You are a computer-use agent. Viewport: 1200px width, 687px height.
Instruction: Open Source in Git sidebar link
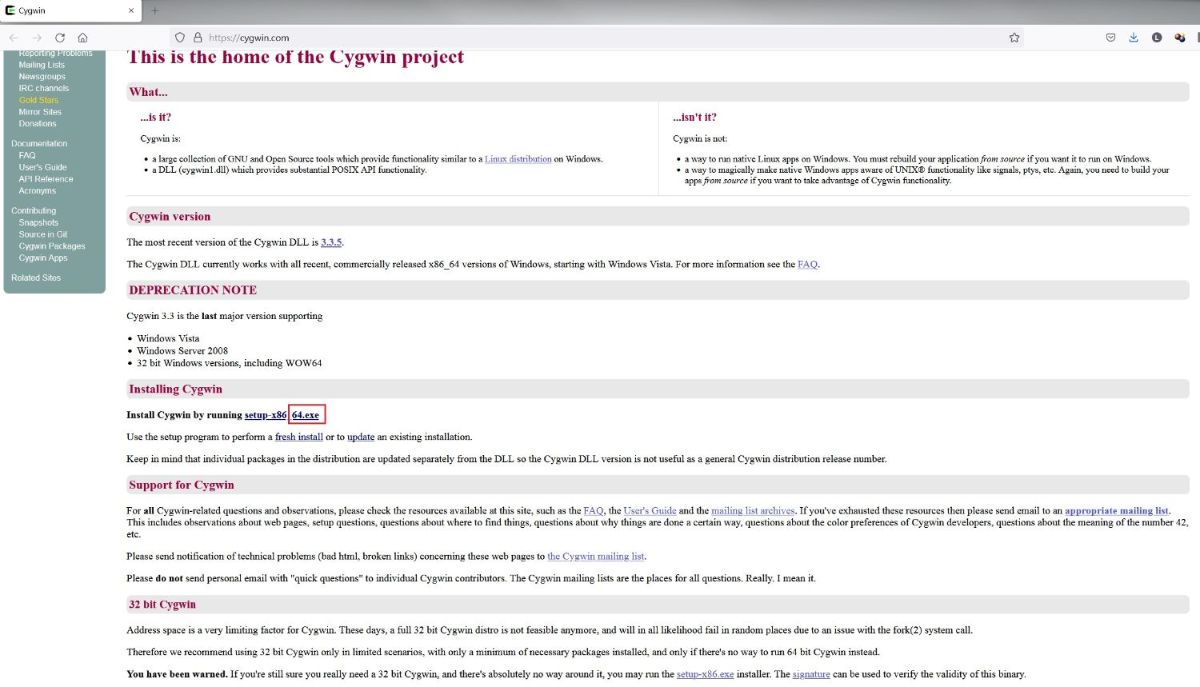click(x=43, y=234)
